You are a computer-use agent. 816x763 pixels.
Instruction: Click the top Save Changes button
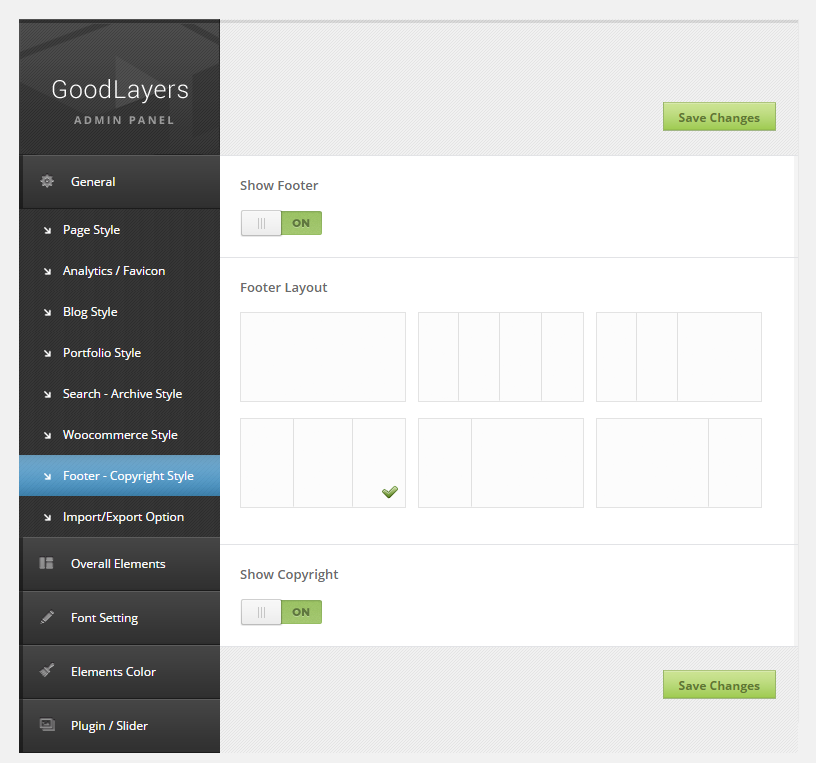[719, 117]
